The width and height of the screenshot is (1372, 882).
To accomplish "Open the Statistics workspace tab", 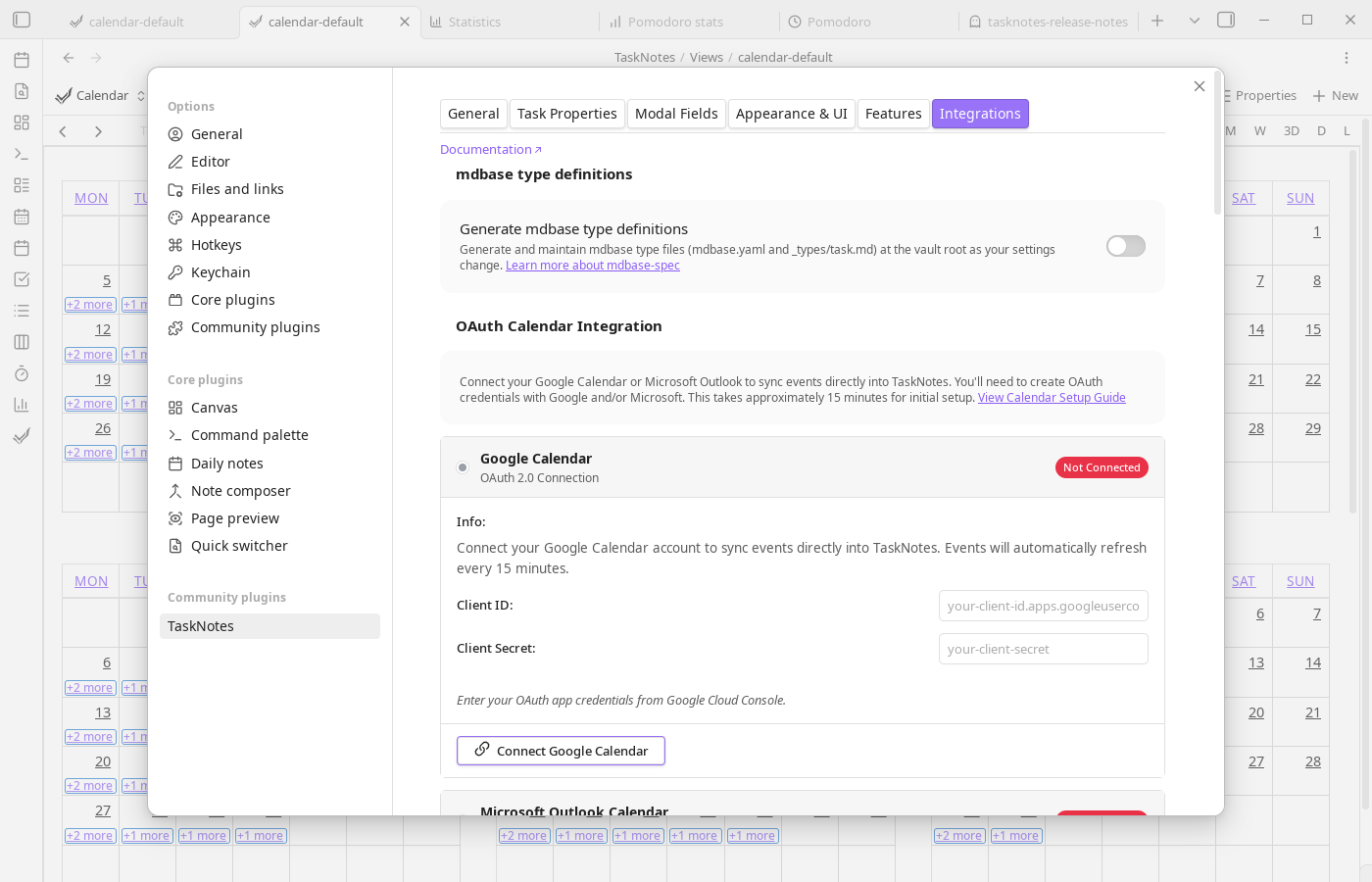I will tap(474, 21).
